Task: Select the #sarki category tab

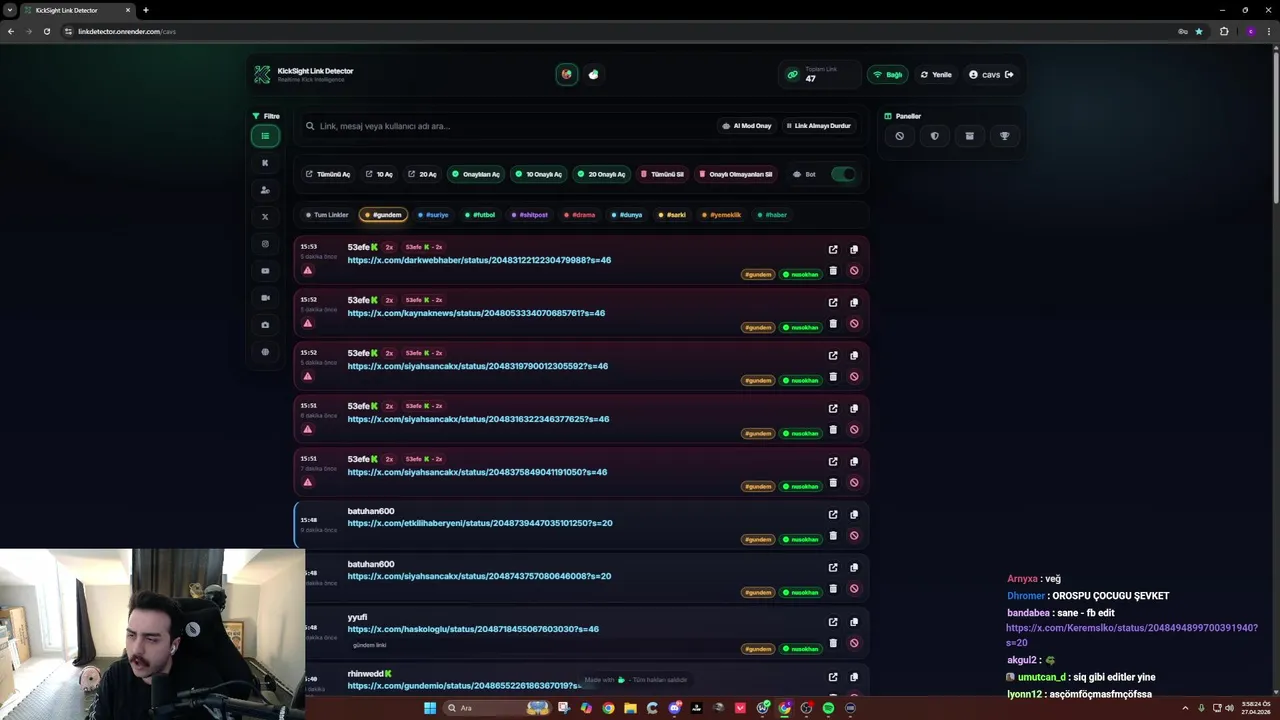Action: coord(673,215)
